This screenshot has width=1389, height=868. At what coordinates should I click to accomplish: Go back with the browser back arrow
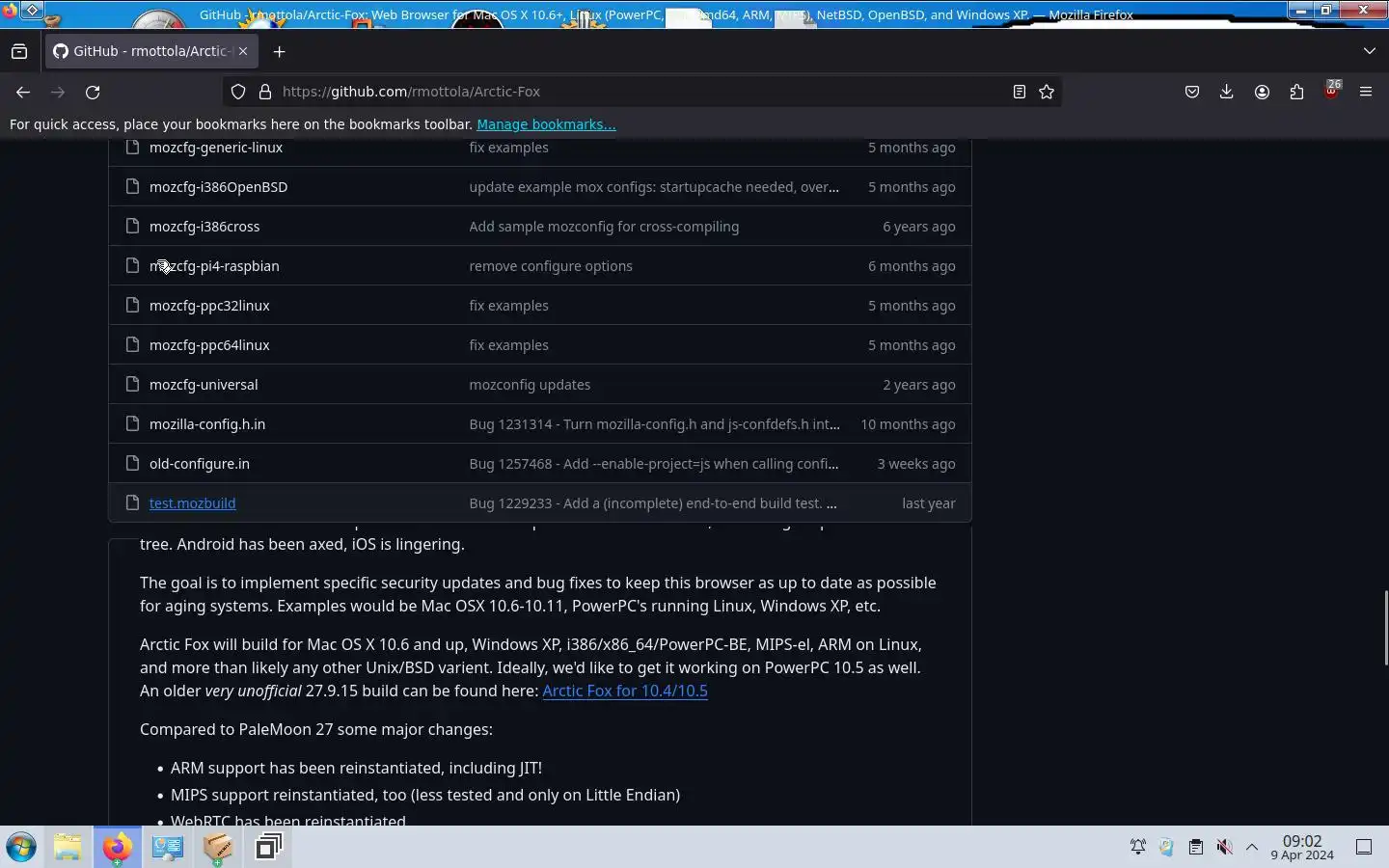[23, 92]
